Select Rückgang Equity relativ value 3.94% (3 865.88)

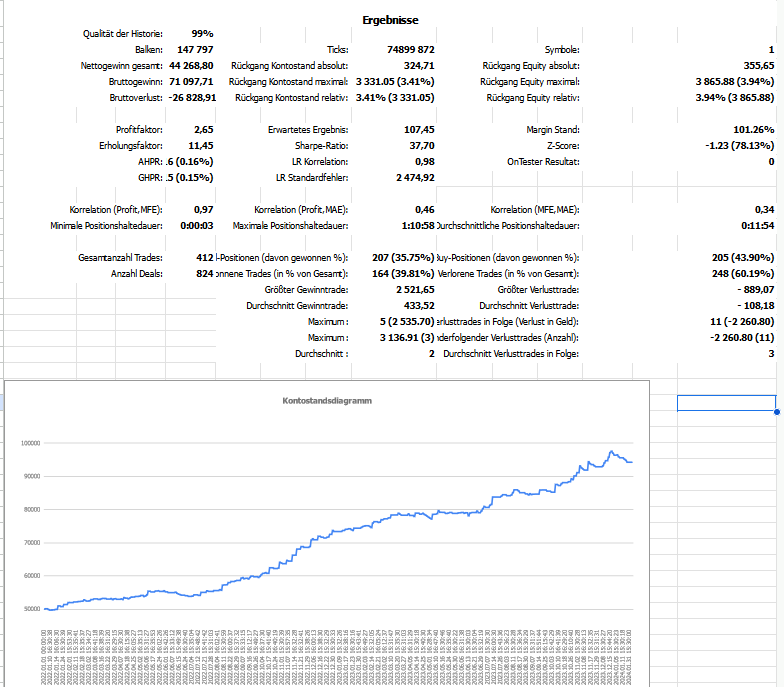(x=734, y=98)
